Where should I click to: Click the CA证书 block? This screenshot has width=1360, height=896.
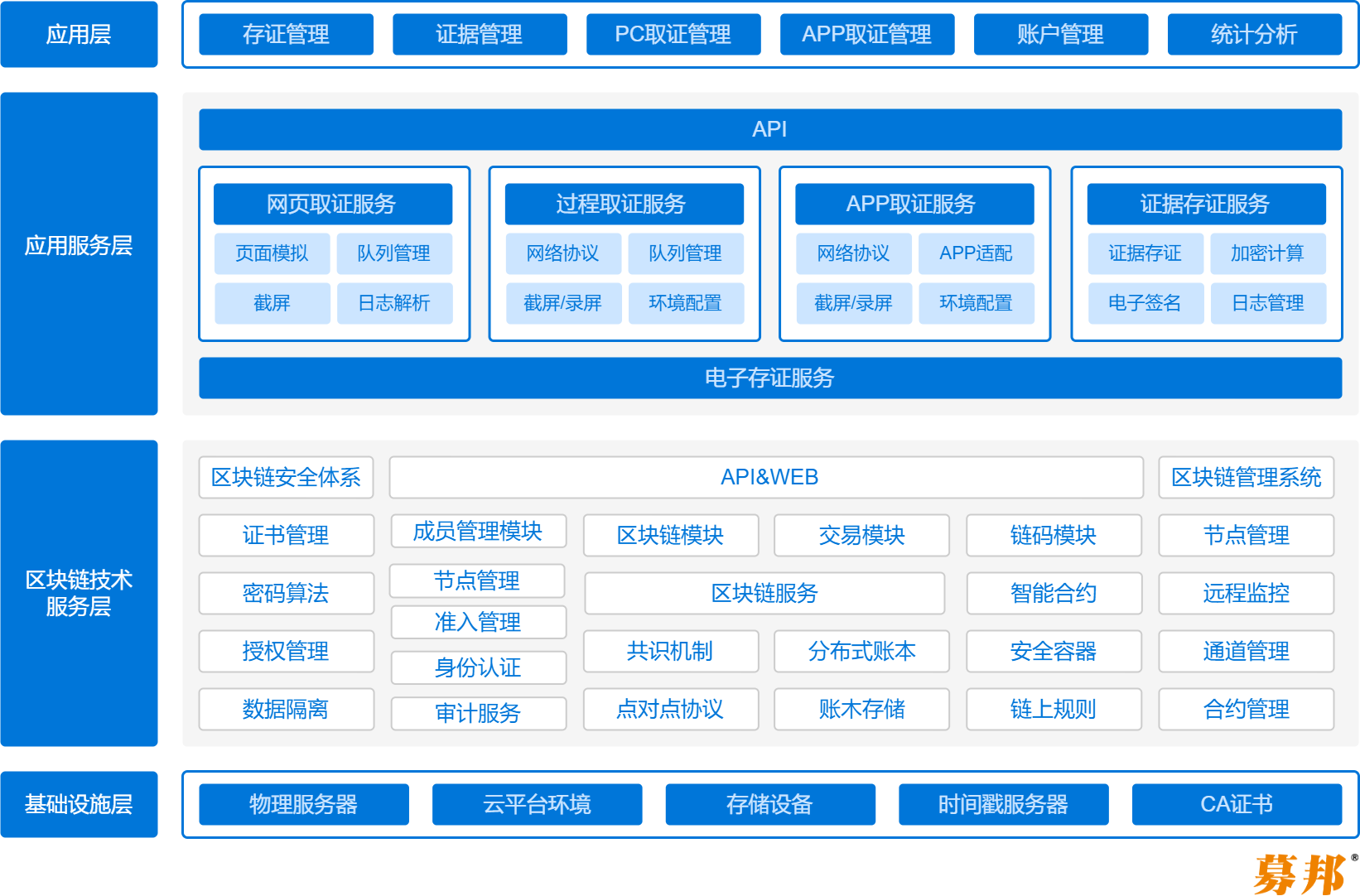[1237, 805]
